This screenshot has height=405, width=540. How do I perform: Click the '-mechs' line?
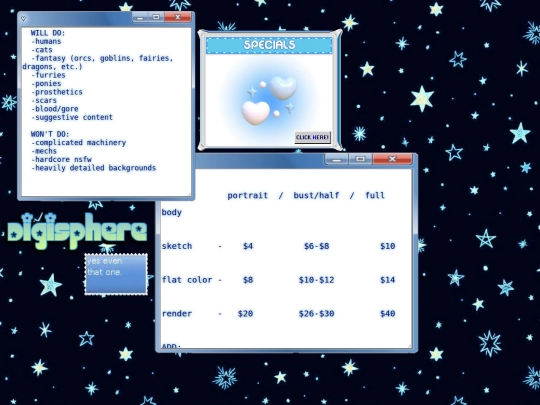point(44,151)
